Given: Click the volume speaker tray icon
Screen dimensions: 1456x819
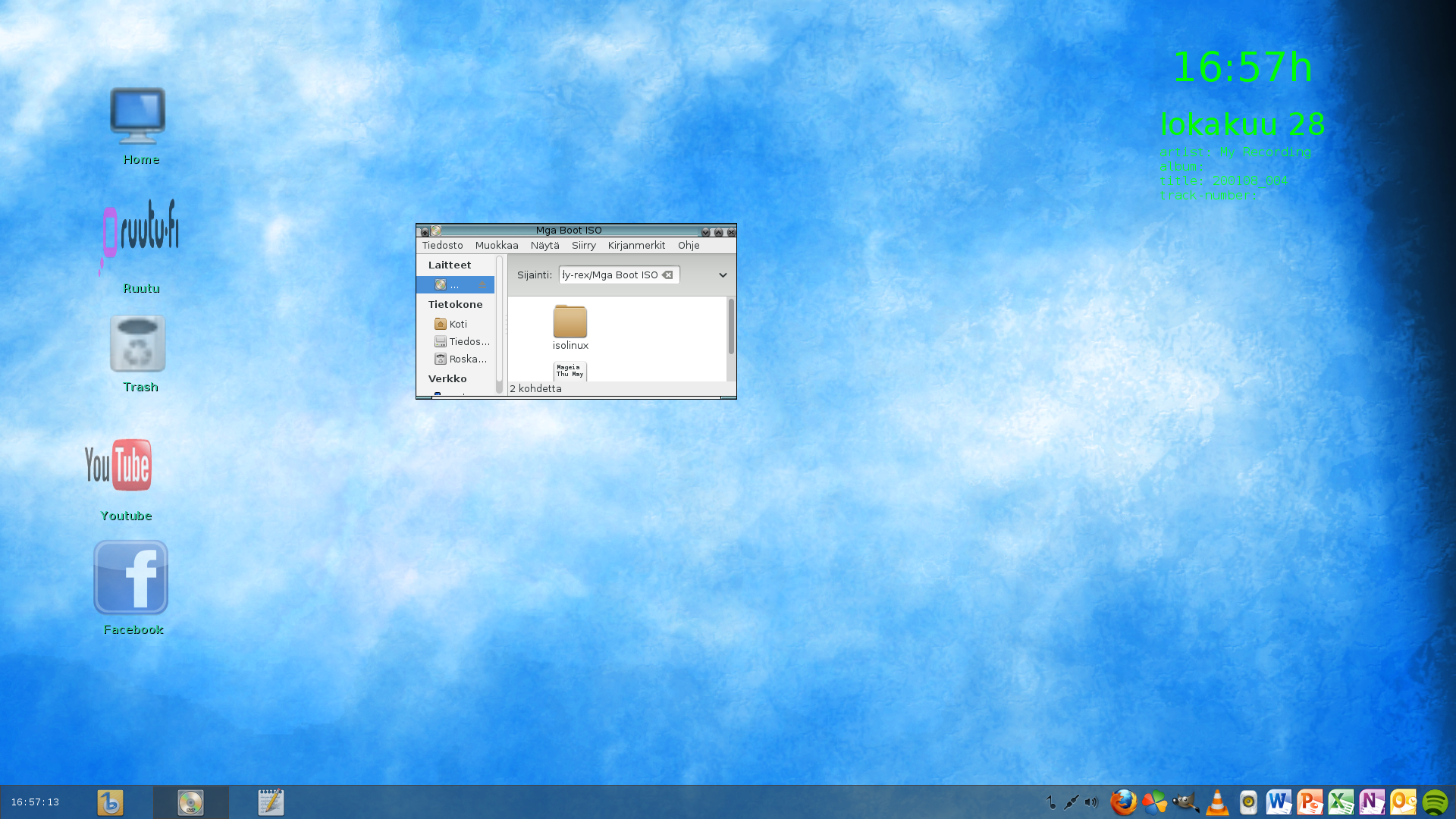Looking at the screenshot, I should (x=1091, y=802).
